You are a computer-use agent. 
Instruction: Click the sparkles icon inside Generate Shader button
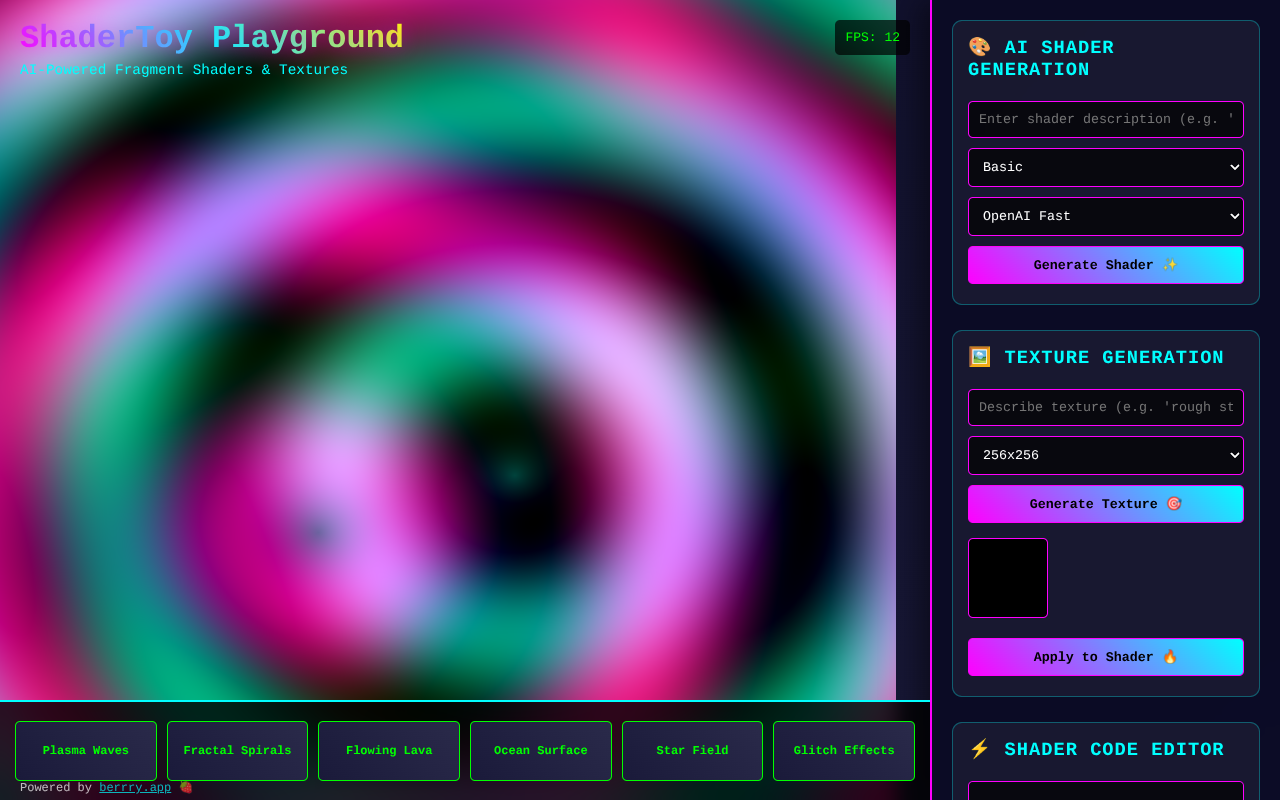click(x=1169, y=265)
